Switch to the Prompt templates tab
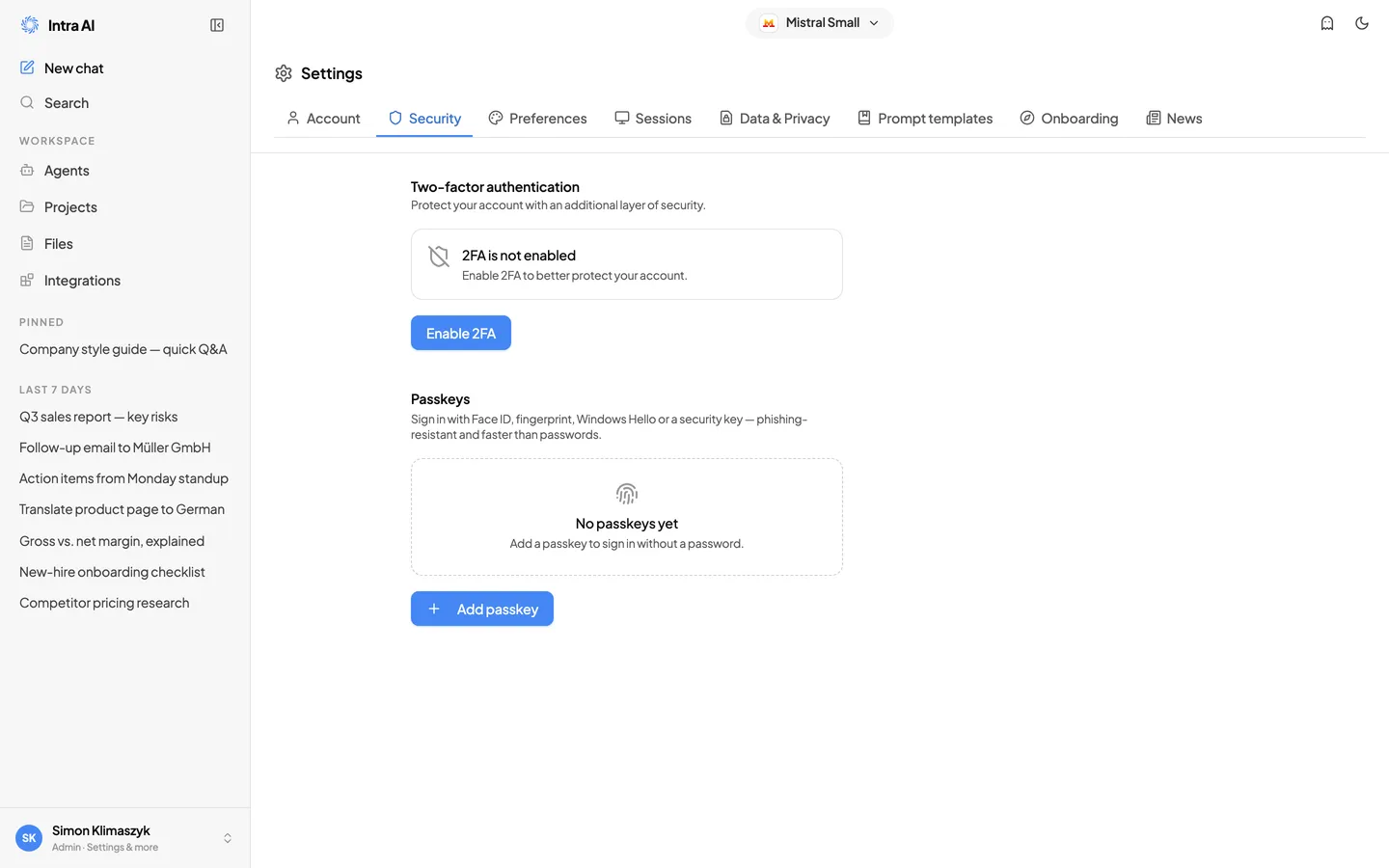Screen dimensions: 1389x868 point(925,119)
